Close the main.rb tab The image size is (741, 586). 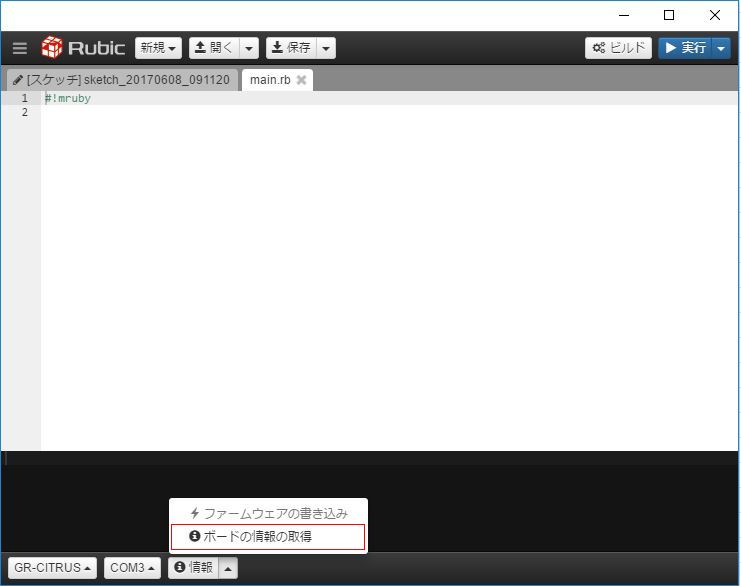pos(301,80)
